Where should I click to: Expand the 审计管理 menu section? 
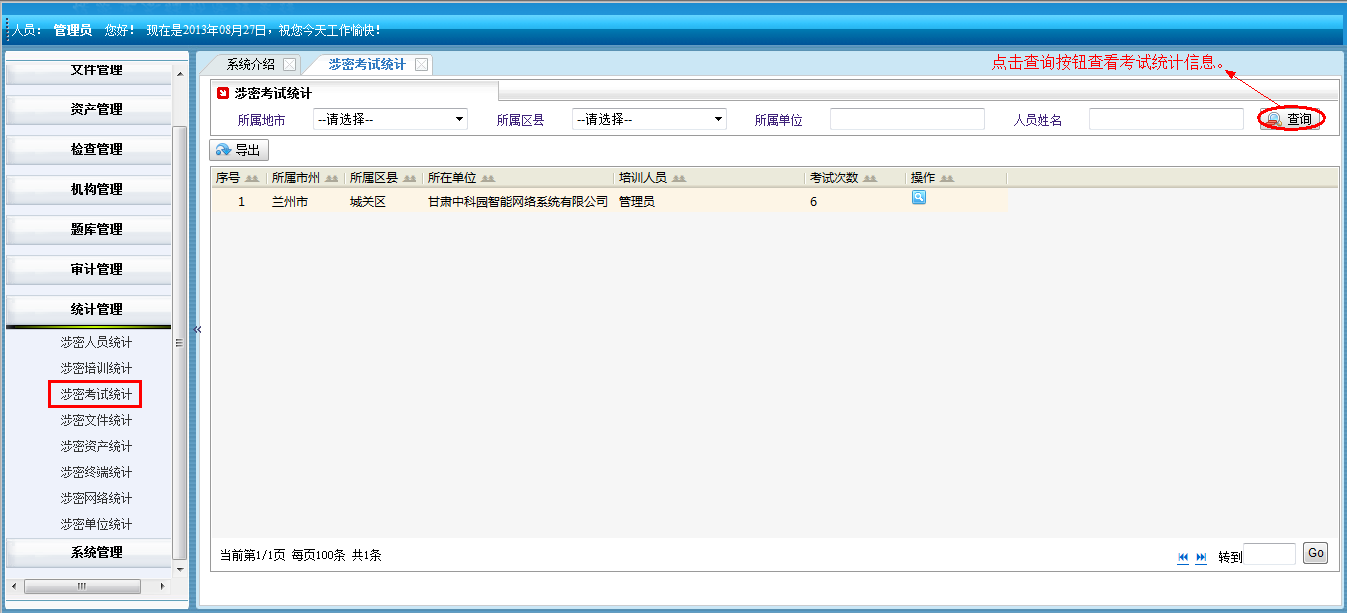[x=89, y=269]
